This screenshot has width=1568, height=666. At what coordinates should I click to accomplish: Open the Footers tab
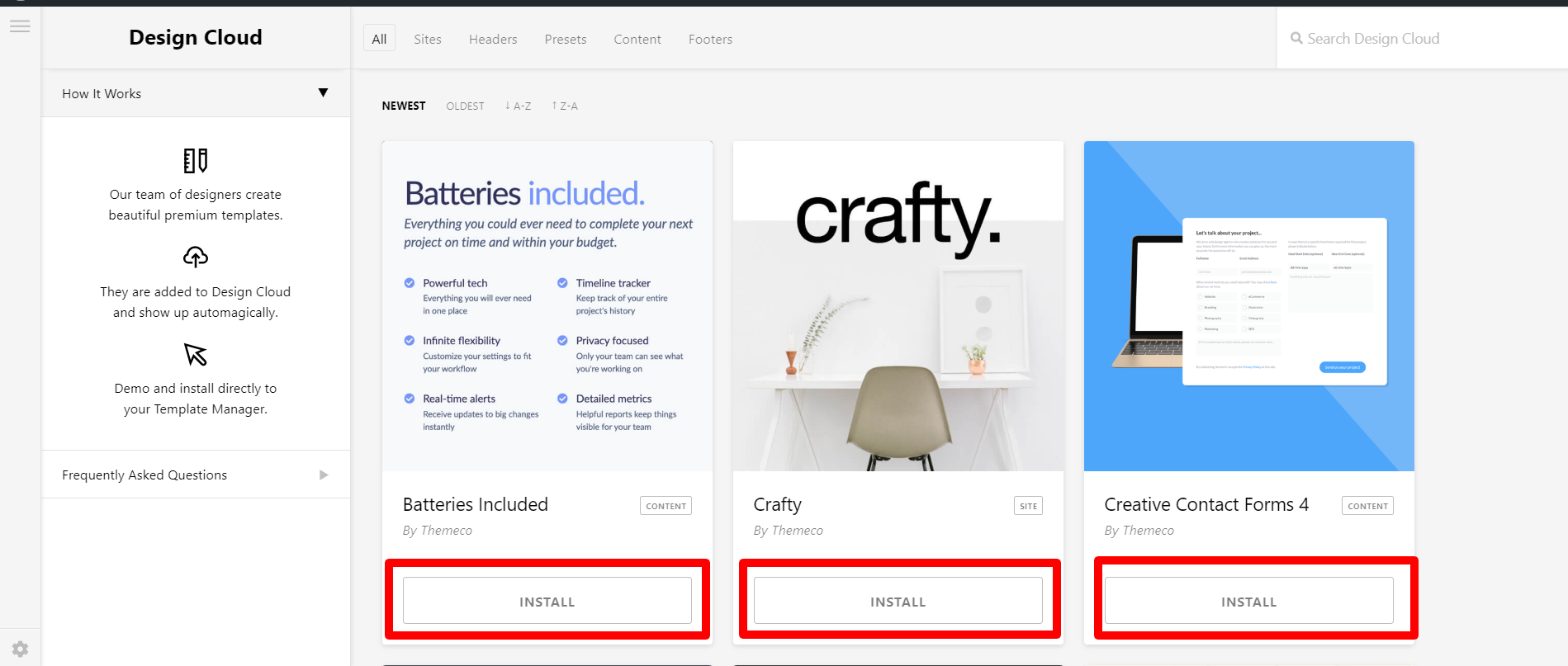710,39
